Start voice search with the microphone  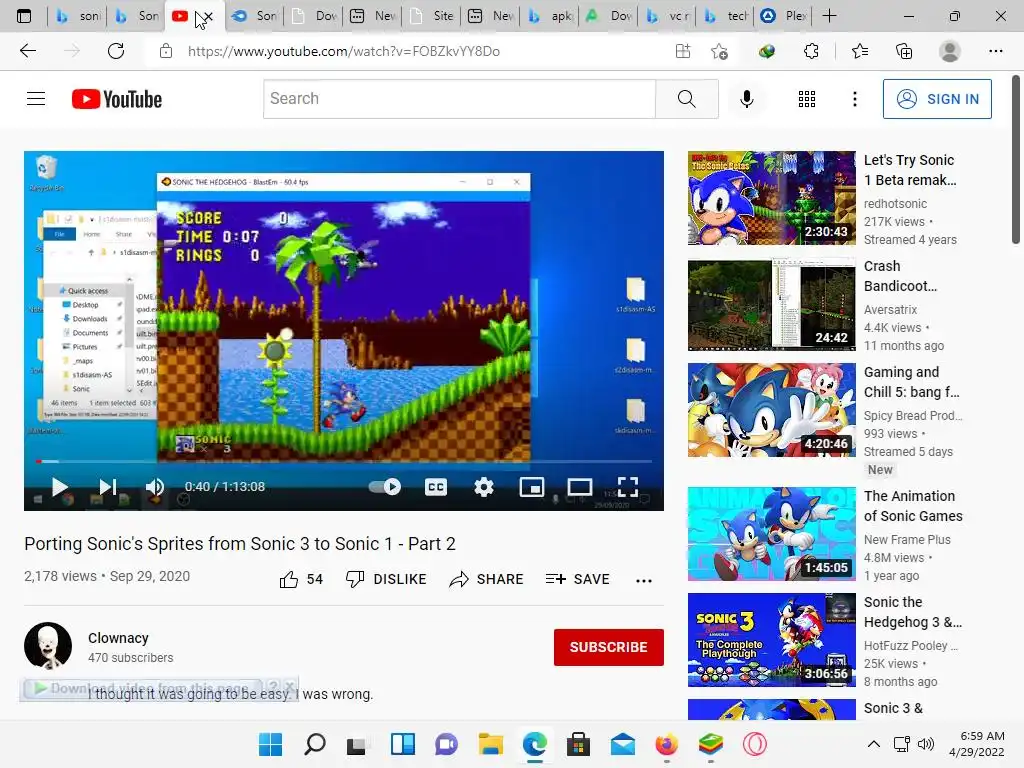[746, 99]
